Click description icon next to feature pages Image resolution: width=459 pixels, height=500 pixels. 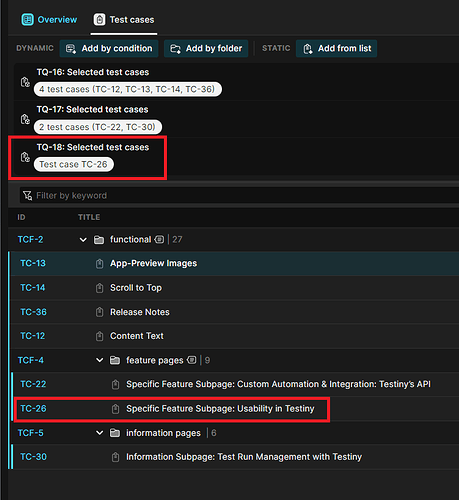(x=192, y=360)
